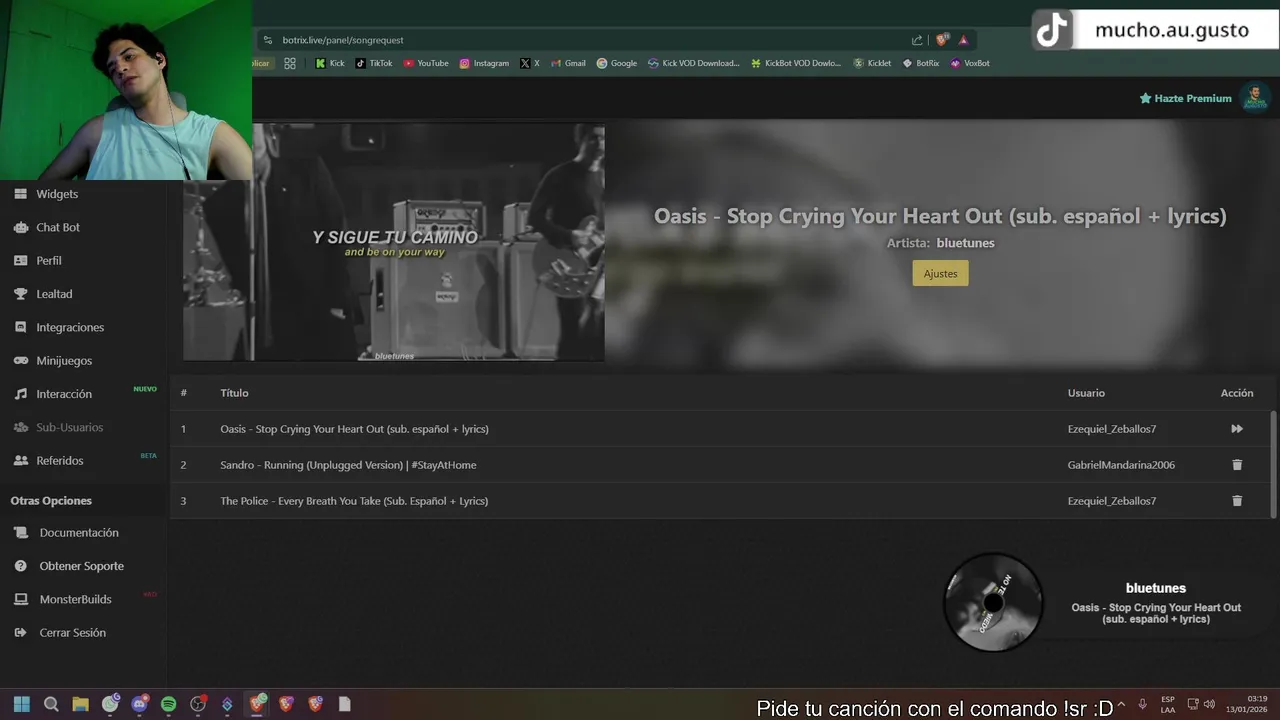Open the Instagram bookmark

(x=484, y=63)
